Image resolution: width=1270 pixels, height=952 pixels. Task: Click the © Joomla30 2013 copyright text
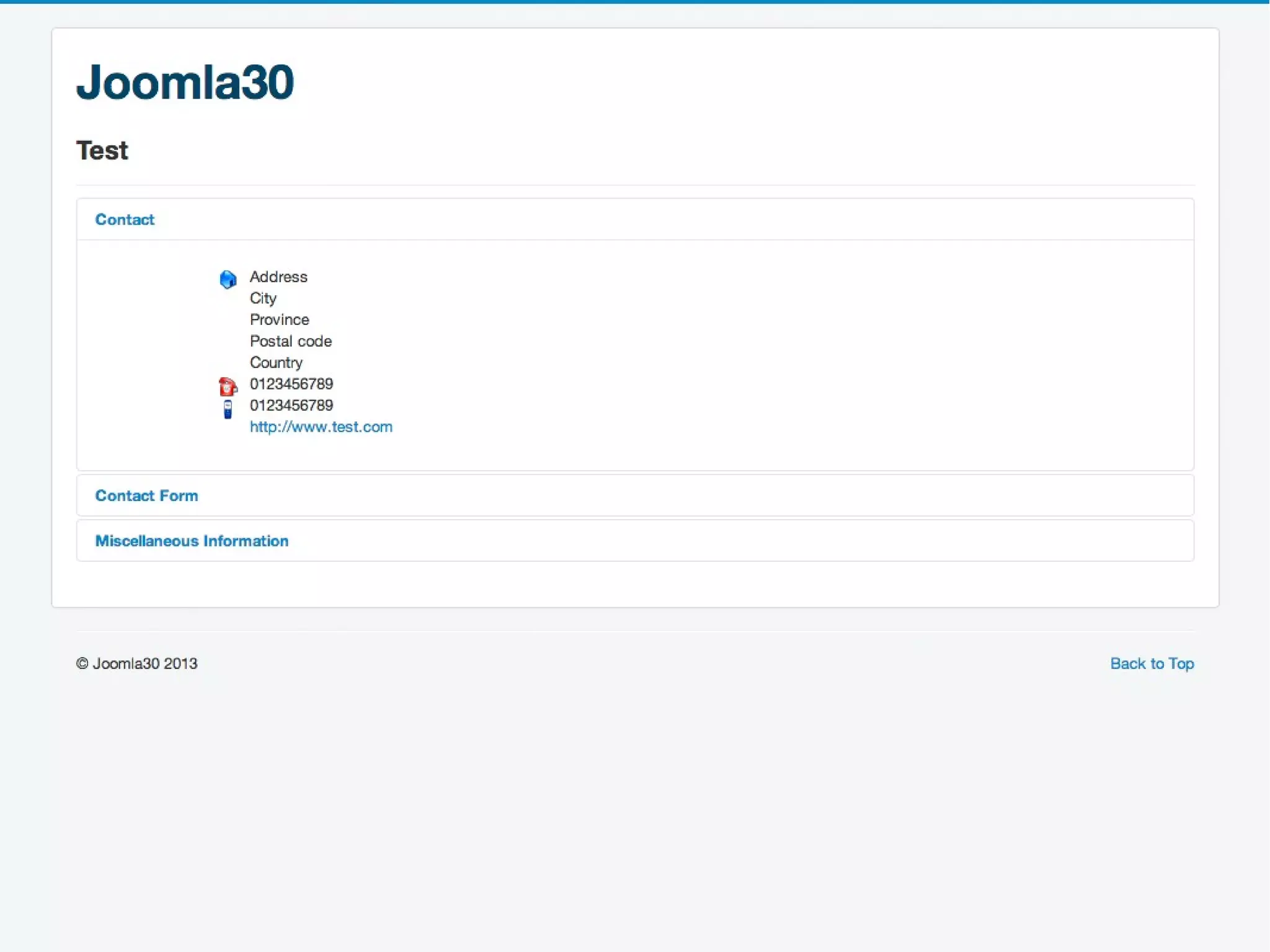pos(136,664)
